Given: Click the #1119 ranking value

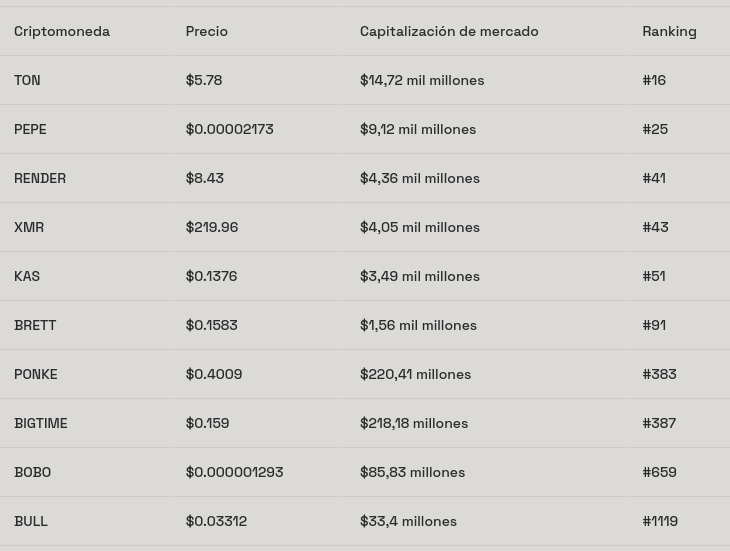Looking at the screenshot, I should tap(660, 521).
